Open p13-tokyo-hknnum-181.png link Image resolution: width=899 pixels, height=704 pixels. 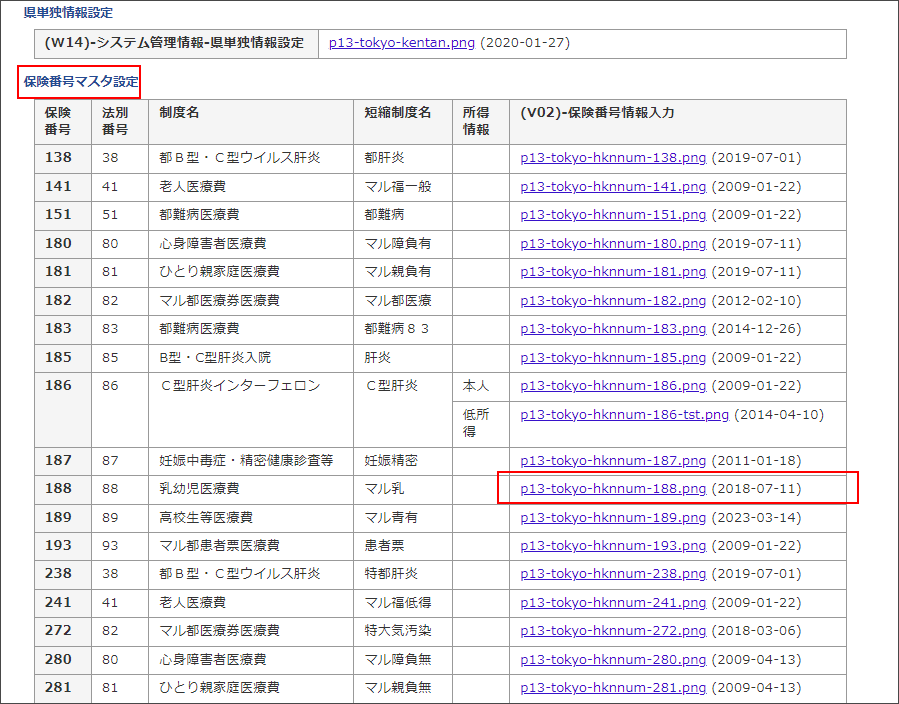(x=613, y=272)
